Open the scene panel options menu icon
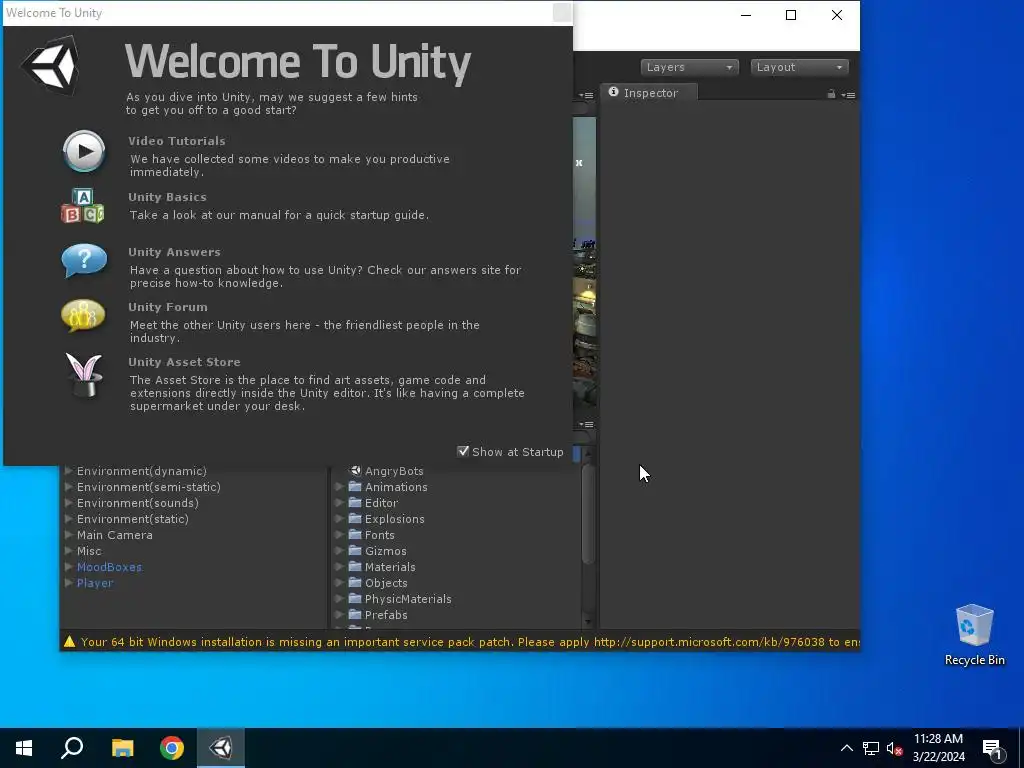The width and height of the screenshot is (1024, 768). pos(586,95)
